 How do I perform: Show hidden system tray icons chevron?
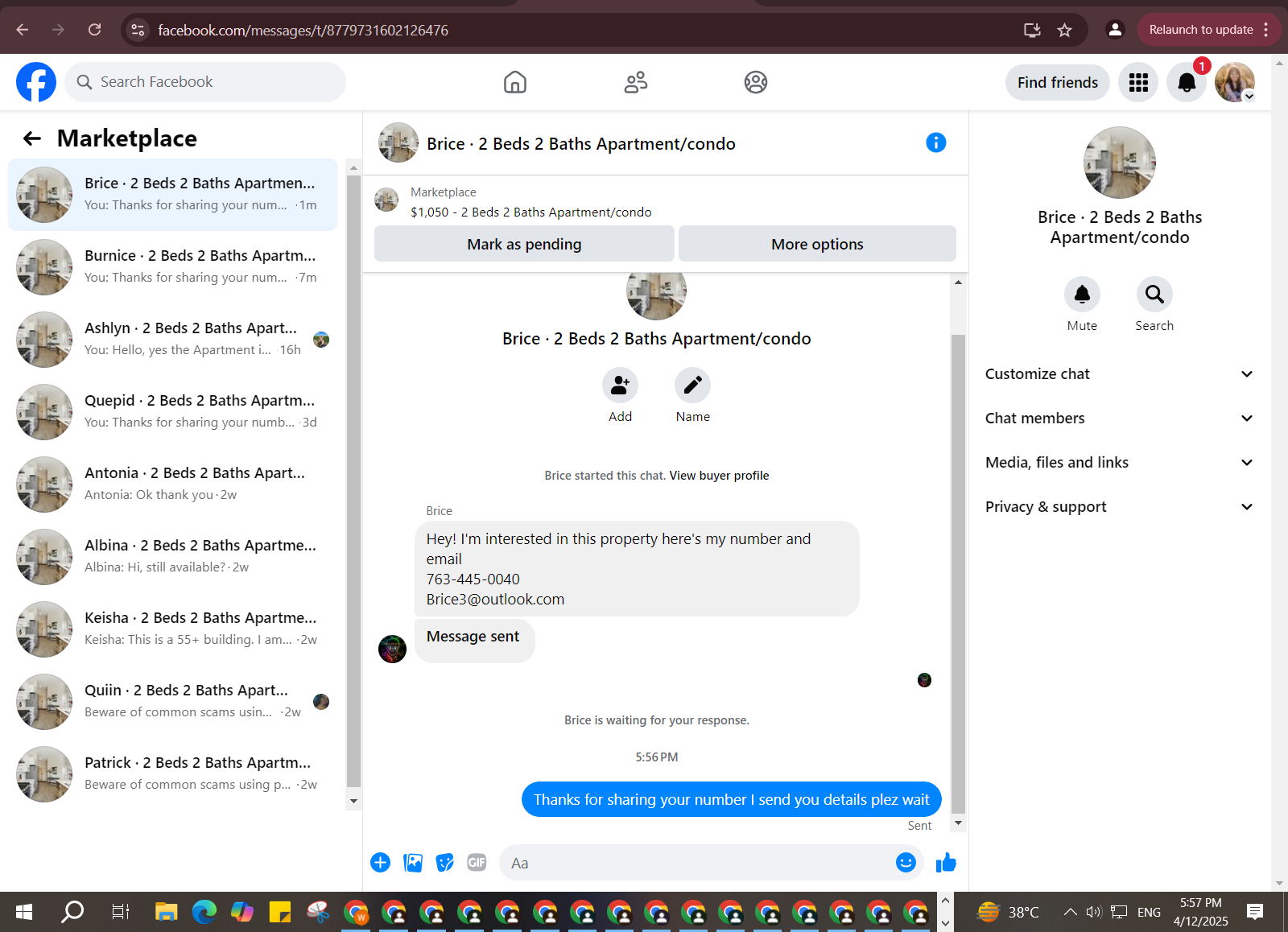coord(1070,912)
